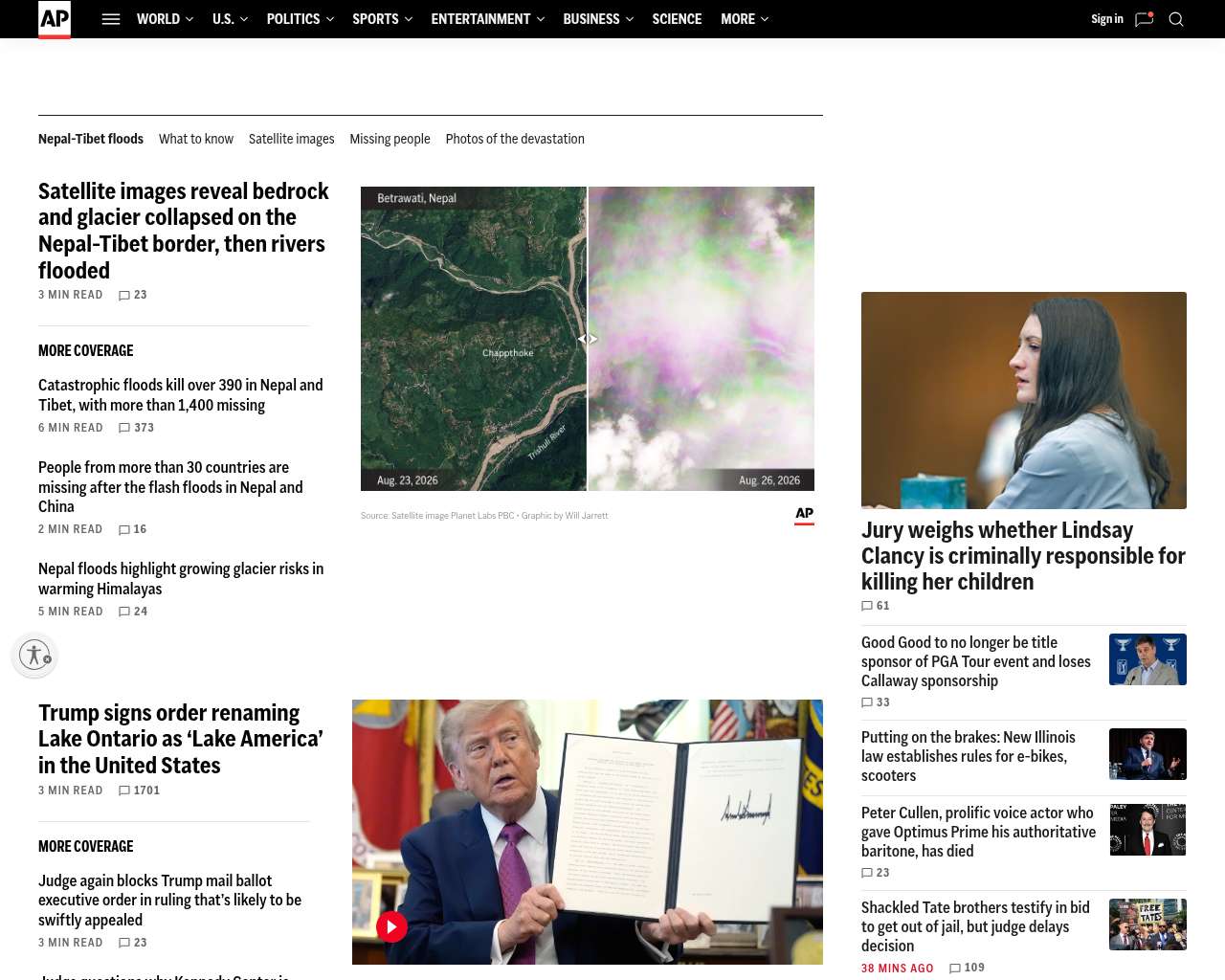Open the Satellite images tab

pyautogui.click(x=292, y=139)
